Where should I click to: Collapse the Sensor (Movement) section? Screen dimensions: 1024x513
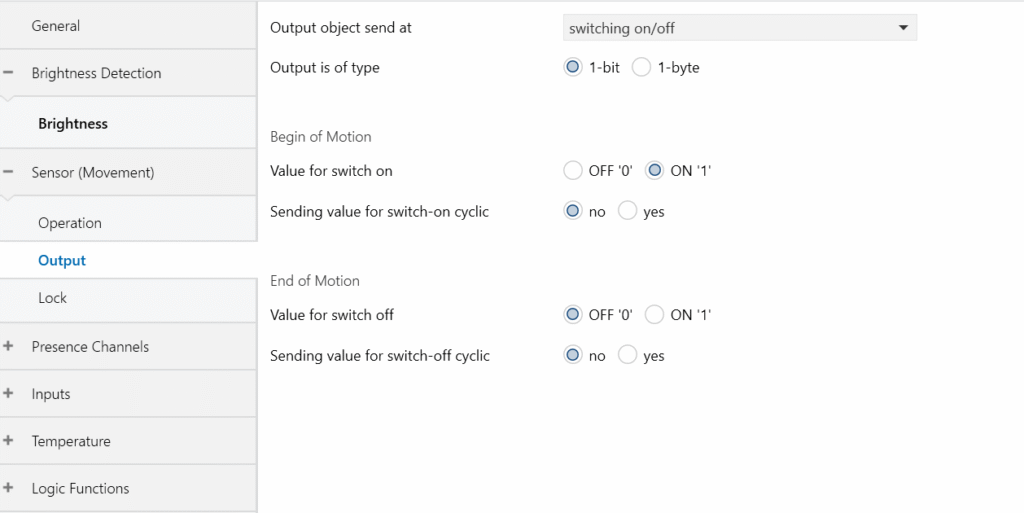point(8,172)
